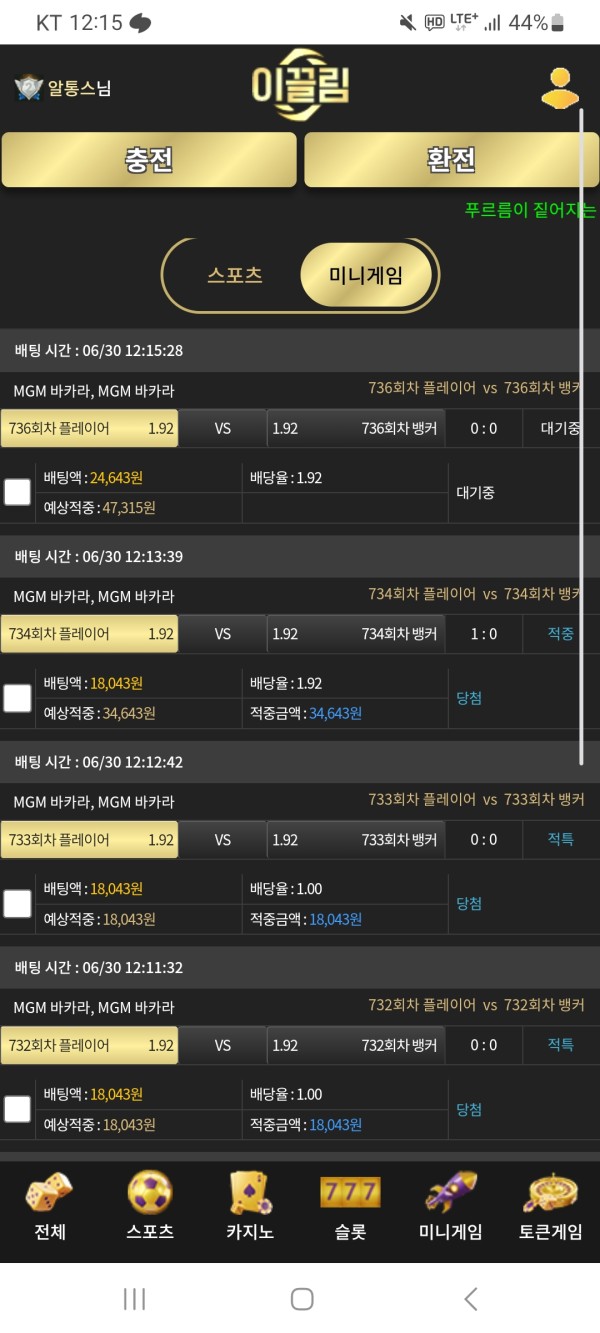The width and height of the screenshot is (600, 1333).
Task: Tap the 충전 button
Action: tap(149, 160)
